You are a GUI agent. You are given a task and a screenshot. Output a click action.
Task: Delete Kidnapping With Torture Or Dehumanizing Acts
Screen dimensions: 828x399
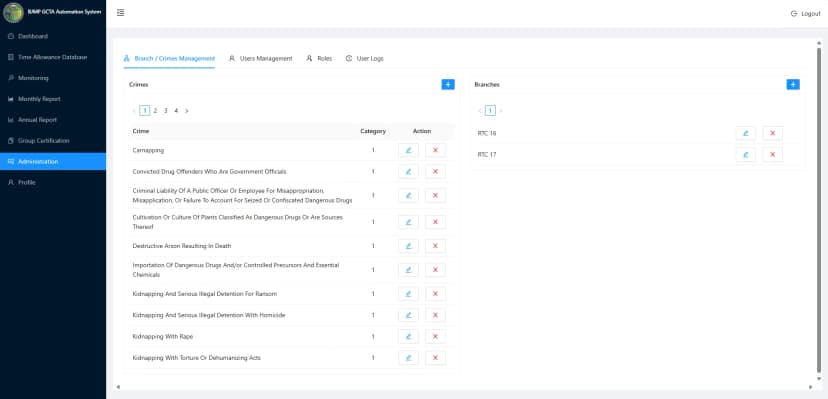point(435,358)
